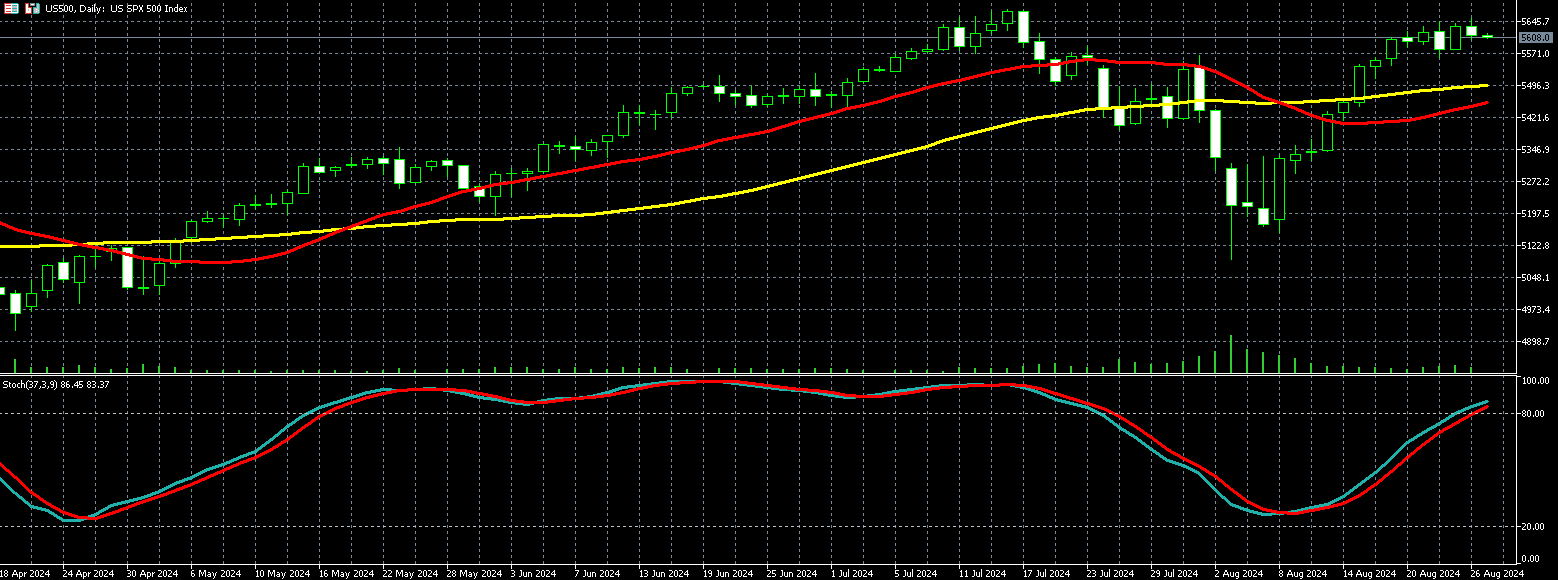Toggle the one-click trading panel icon
The image size is (1558, 580).
[x=12, y=8]
